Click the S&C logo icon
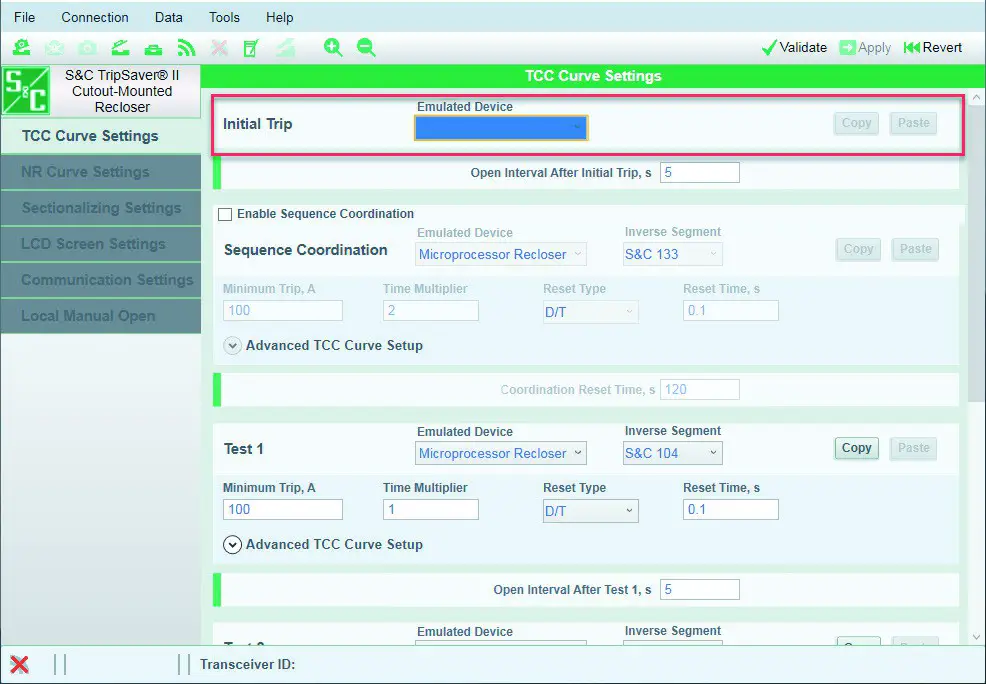 [x=25, y=91]
